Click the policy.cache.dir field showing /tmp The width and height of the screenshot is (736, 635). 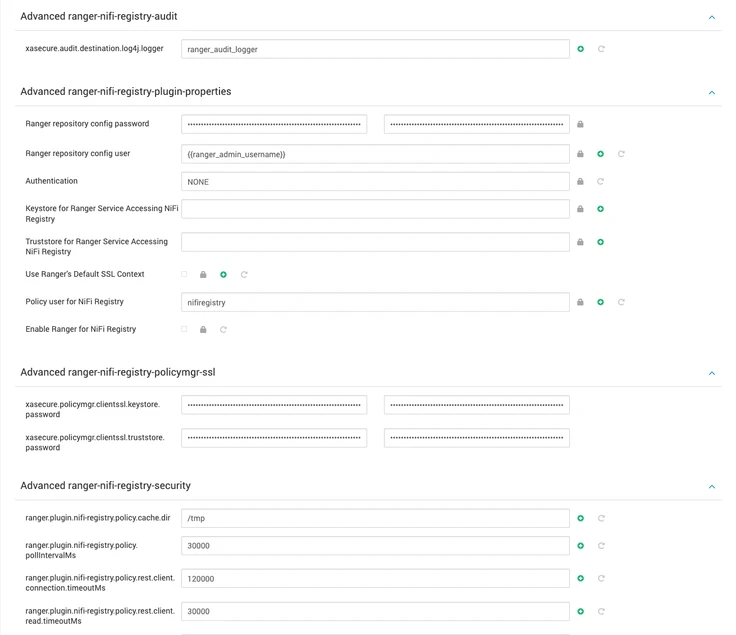(x=375, y=518)
